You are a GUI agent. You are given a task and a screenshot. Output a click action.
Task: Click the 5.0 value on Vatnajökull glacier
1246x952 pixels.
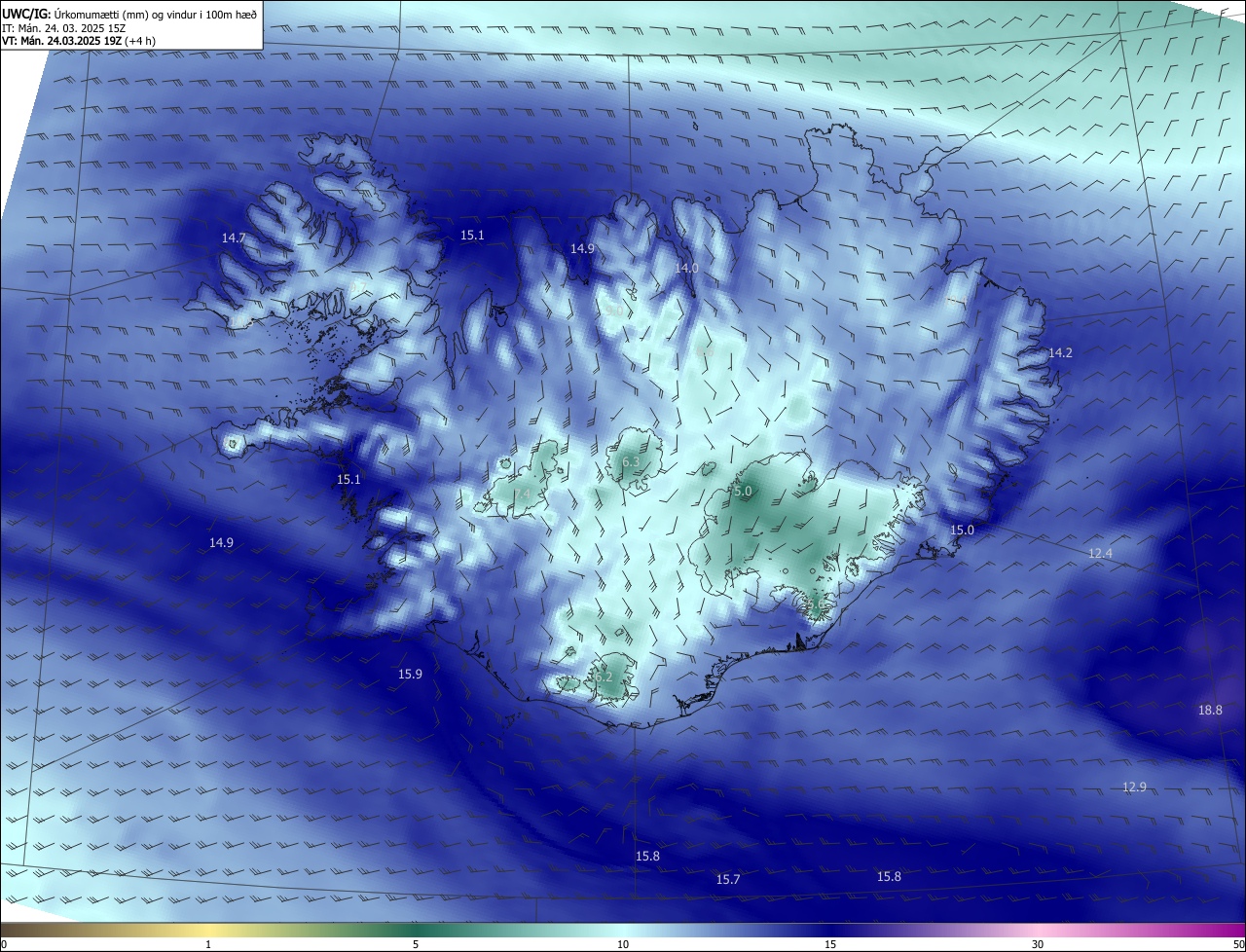[744, 492]
